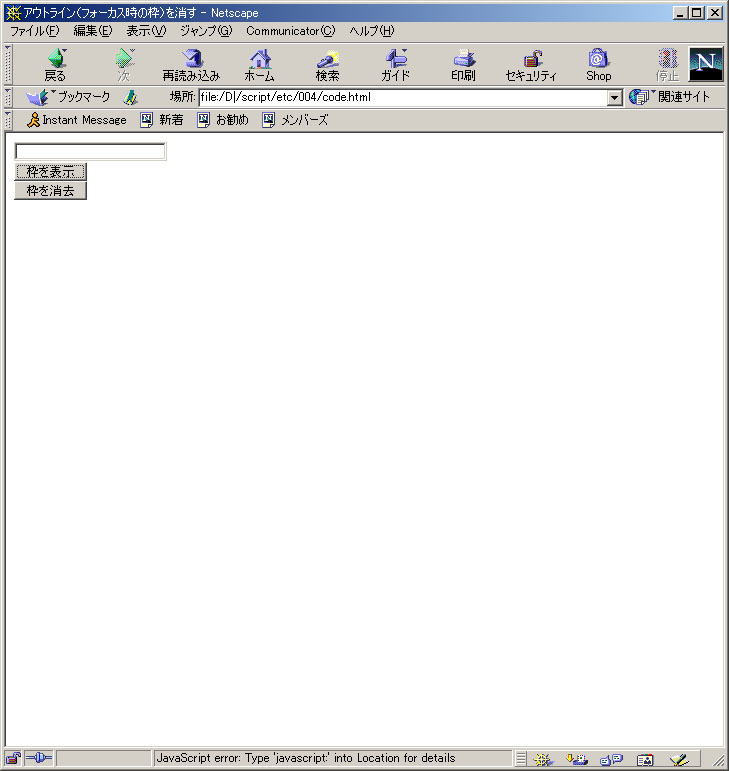
Task: Open the 編集(E) menu
Action: 92,31
